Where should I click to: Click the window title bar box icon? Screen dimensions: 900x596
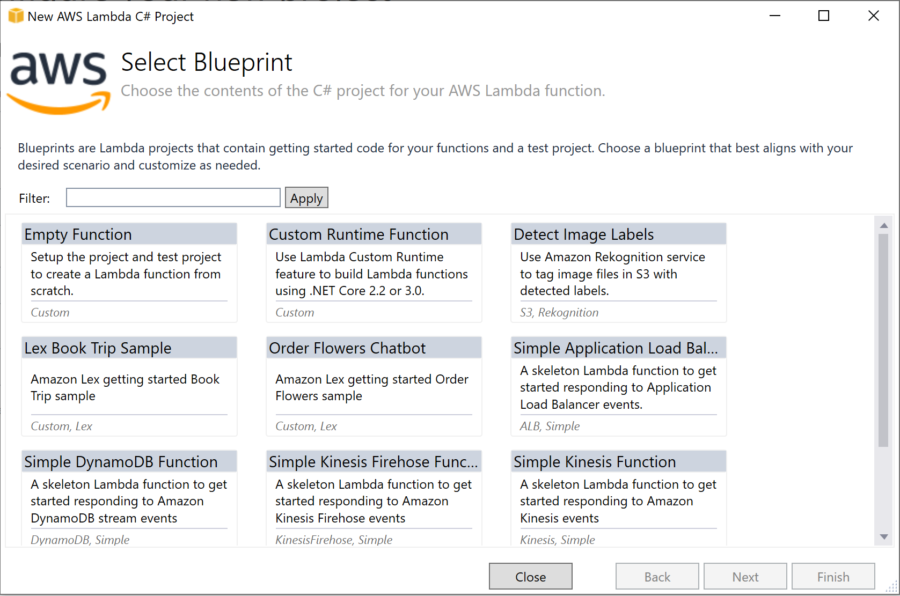(16, 16)
